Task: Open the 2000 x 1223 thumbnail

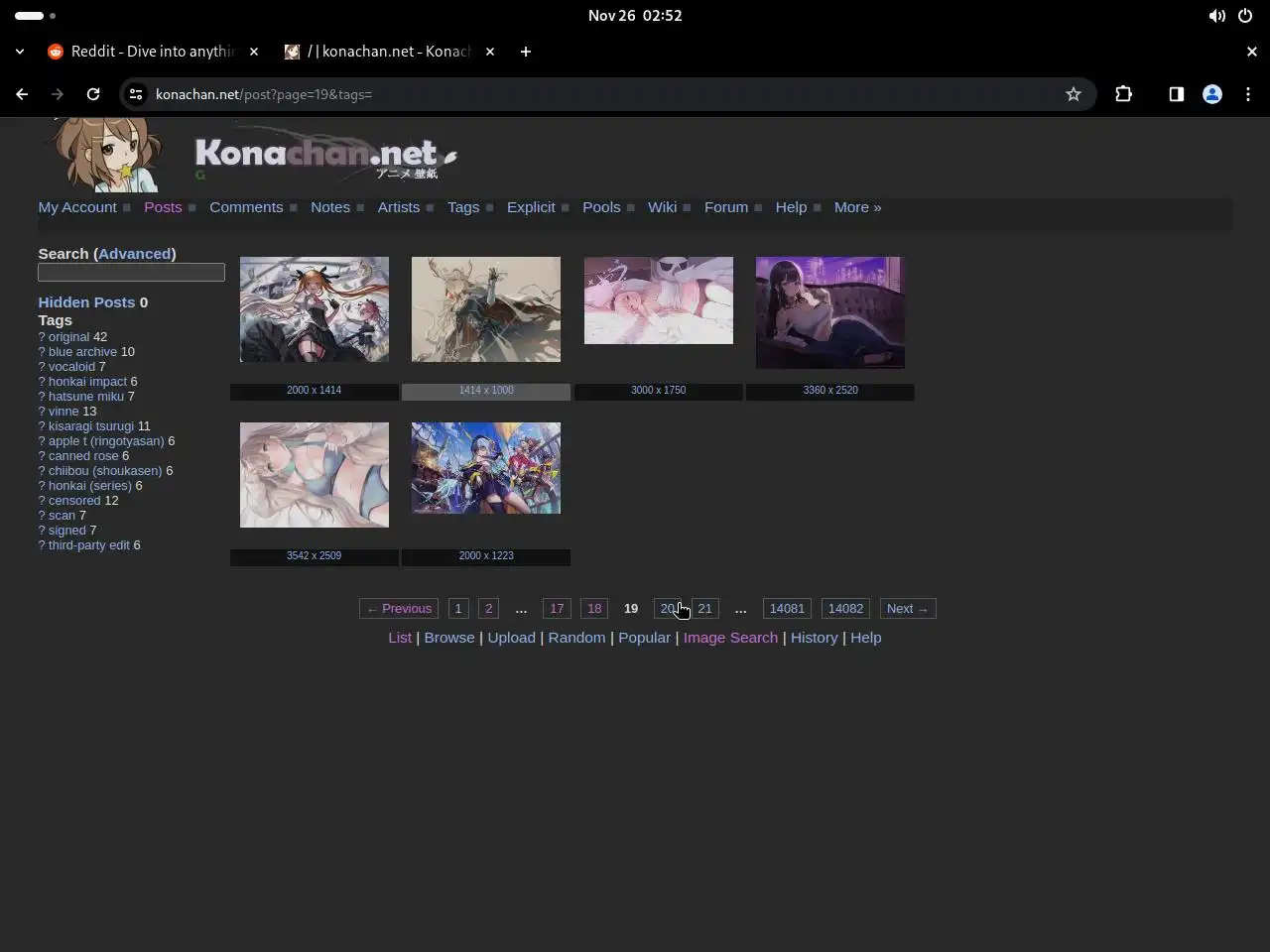Action: 486,468
